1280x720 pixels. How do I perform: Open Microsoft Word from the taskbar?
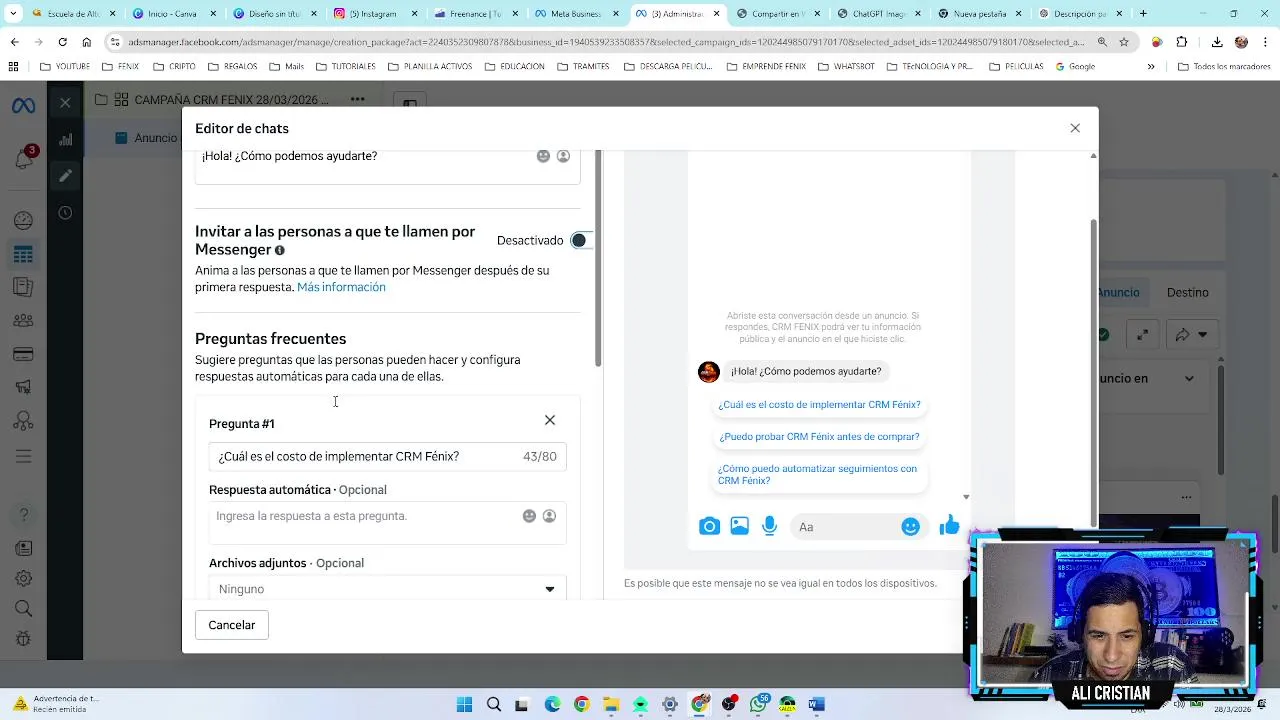816,704
